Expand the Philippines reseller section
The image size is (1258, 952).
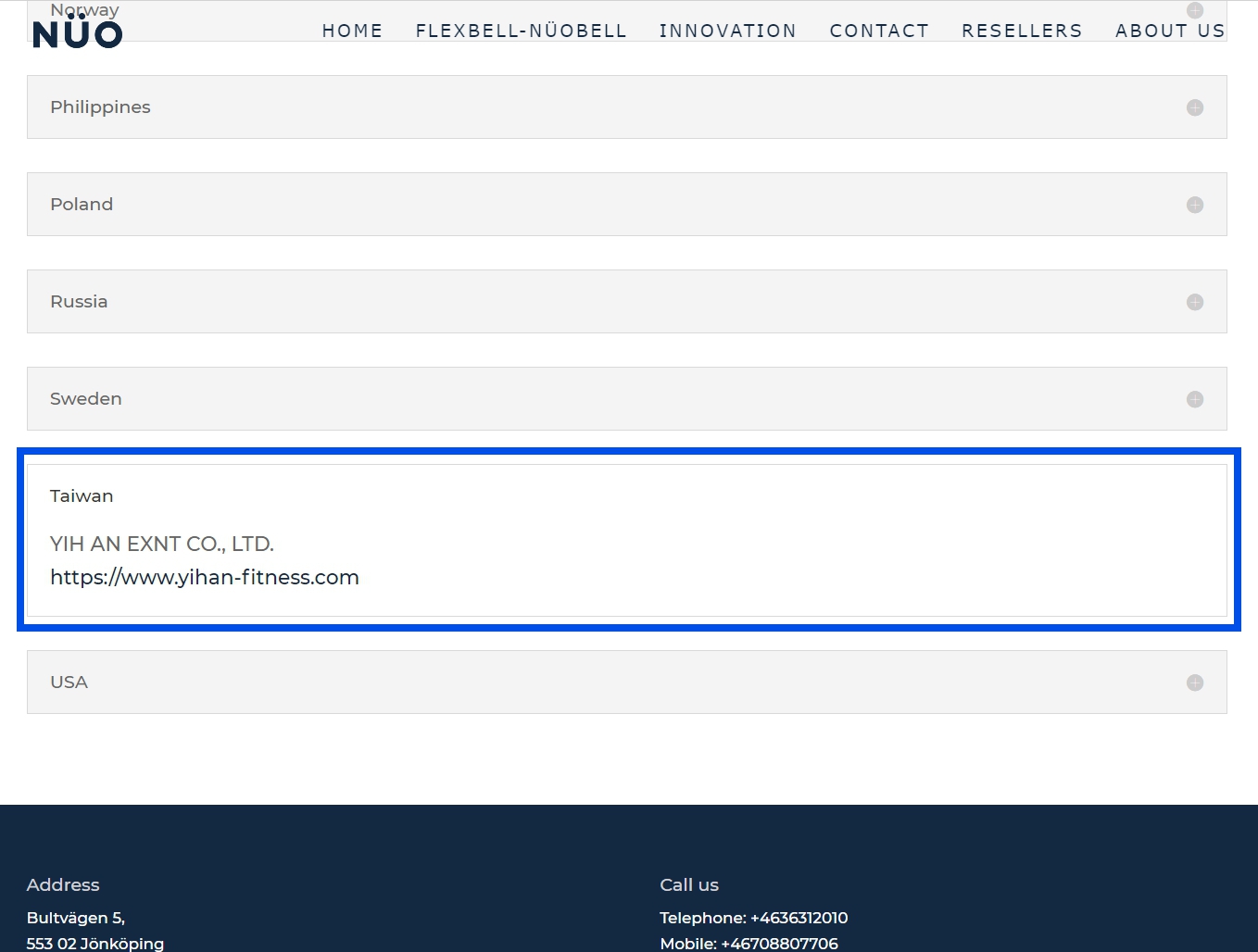coord(627,107)
